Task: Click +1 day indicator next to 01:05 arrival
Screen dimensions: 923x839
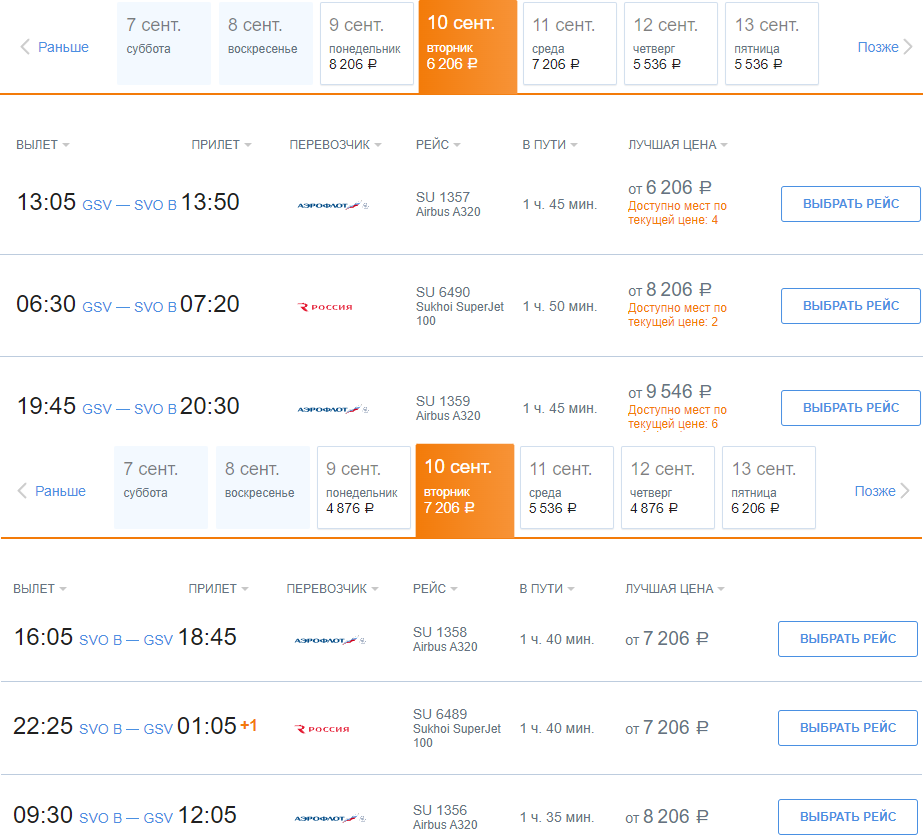Action: (248, 725)
